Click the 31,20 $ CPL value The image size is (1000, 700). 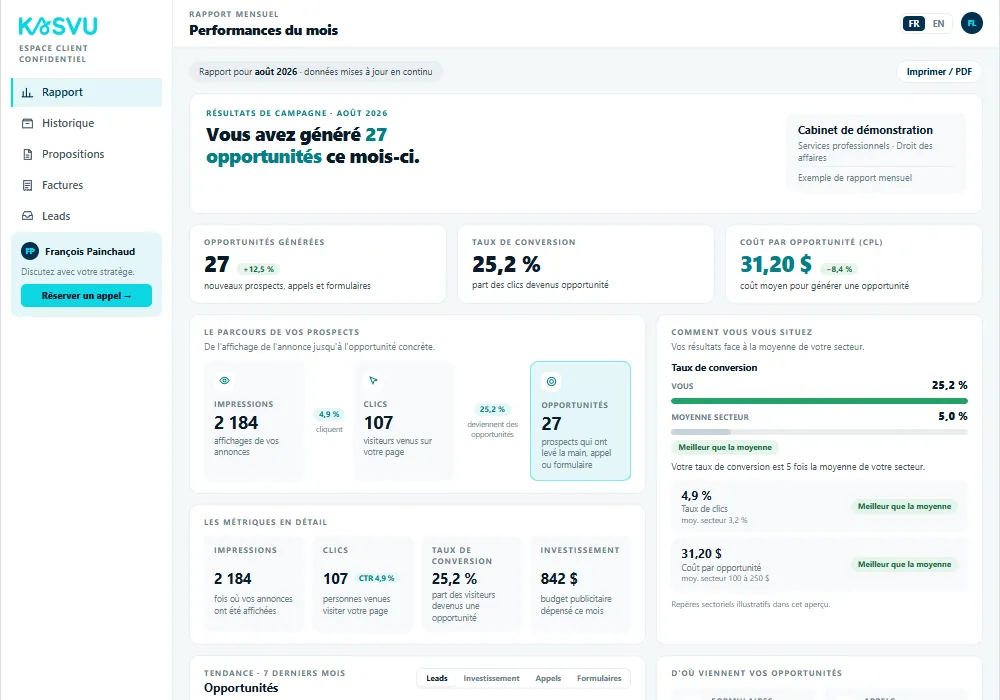[x=776, y=264]
